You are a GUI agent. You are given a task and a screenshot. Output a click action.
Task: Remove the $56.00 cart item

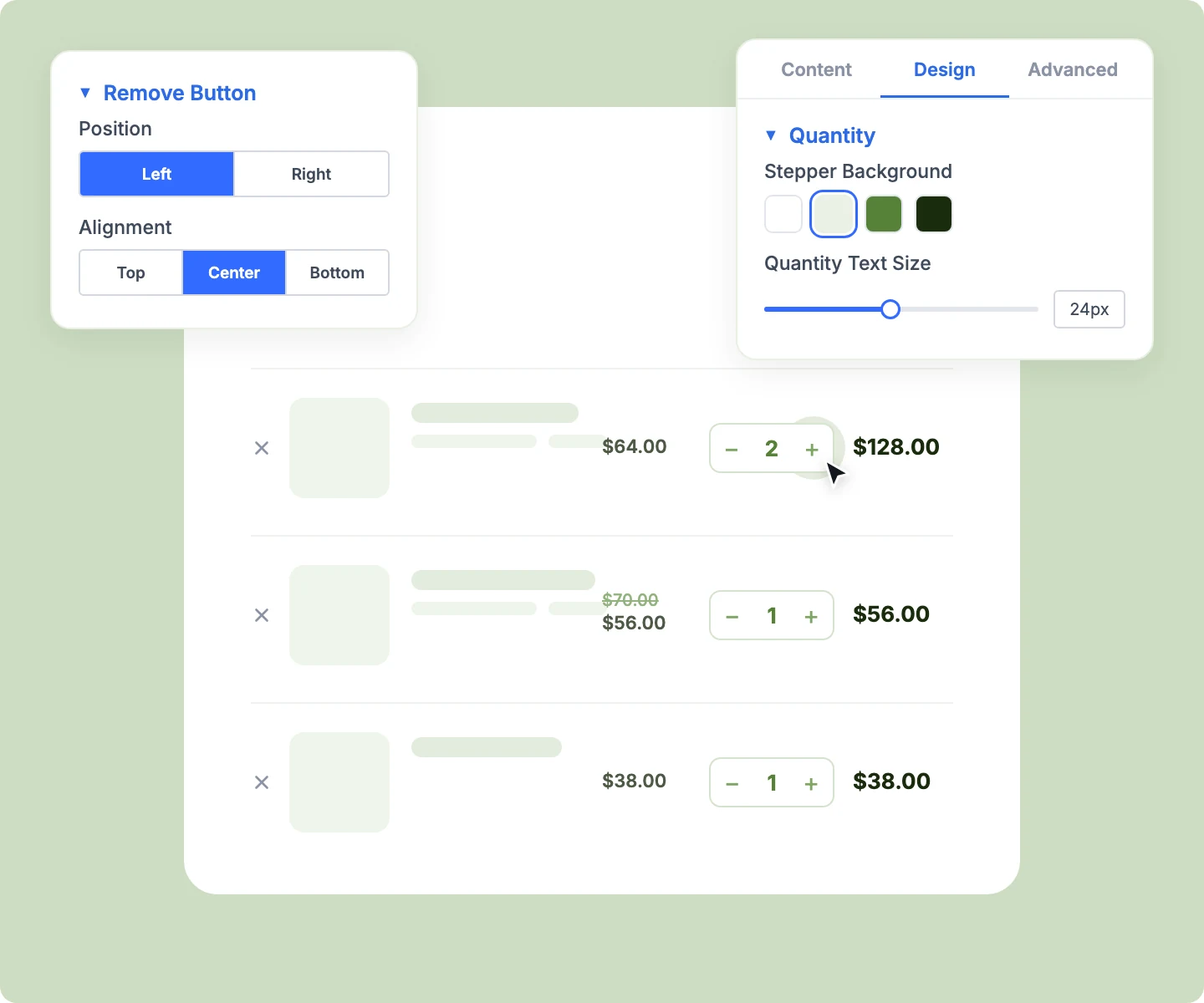(262, 615)
